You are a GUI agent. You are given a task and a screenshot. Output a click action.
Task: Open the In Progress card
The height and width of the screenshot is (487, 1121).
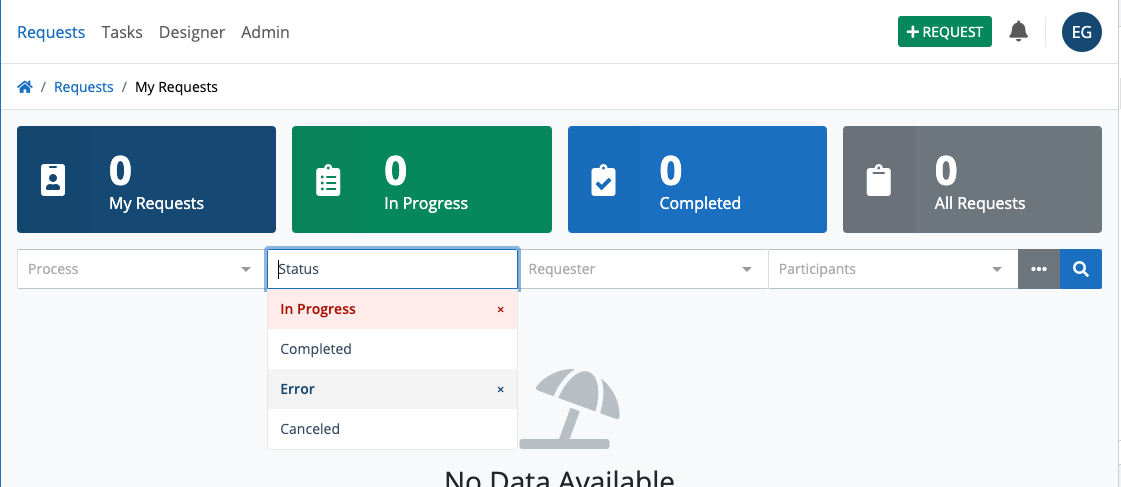422,179
